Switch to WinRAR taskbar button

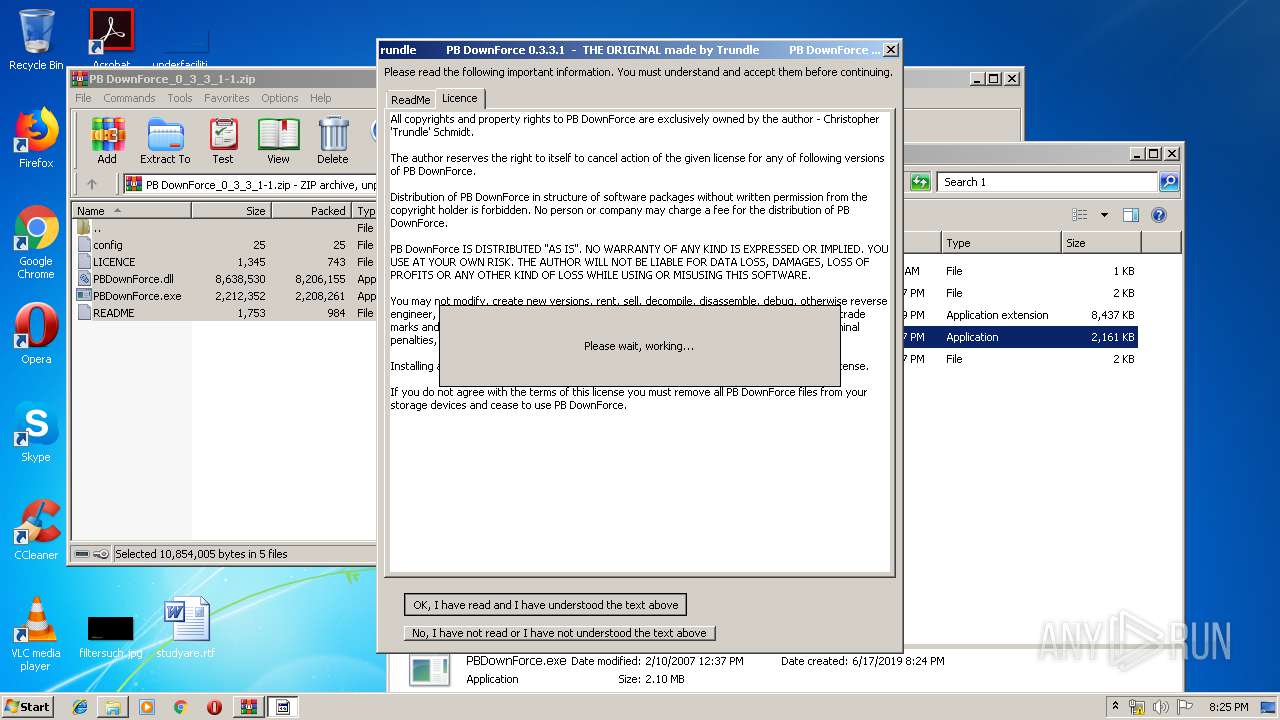pos(249,707)
